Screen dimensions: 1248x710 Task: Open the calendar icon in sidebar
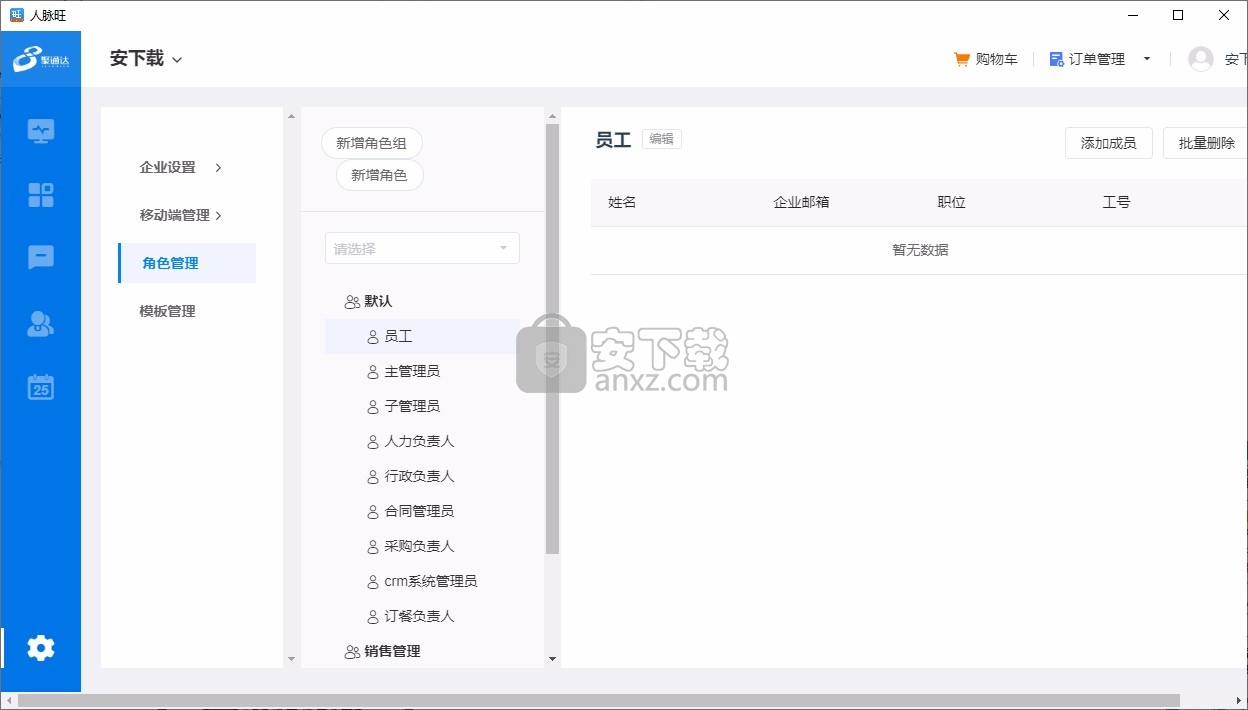(41, 387)
